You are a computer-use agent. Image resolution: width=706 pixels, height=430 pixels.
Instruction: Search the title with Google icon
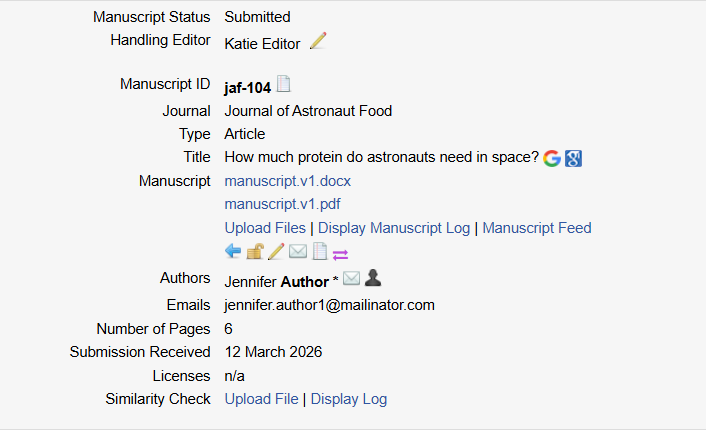coord(552,158)
